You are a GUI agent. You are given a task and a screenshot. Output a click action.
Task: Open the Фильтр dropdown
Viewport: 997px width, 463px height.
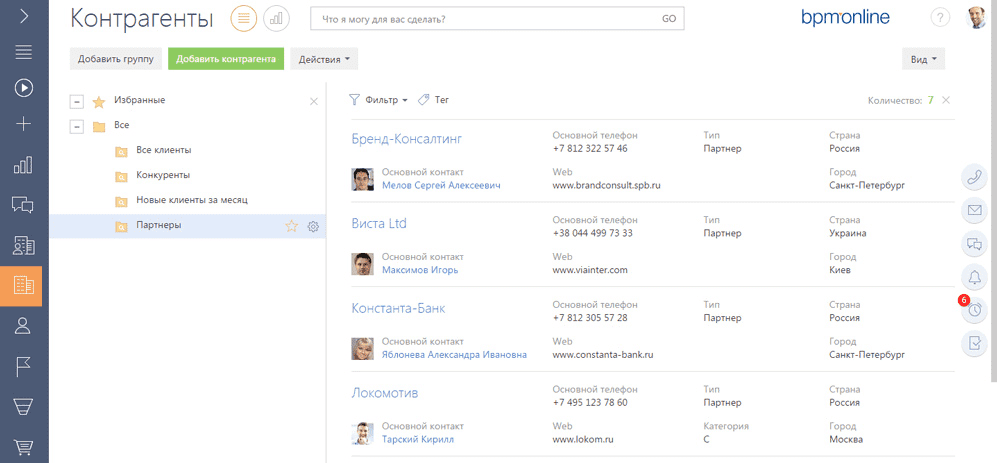[379, 100]
